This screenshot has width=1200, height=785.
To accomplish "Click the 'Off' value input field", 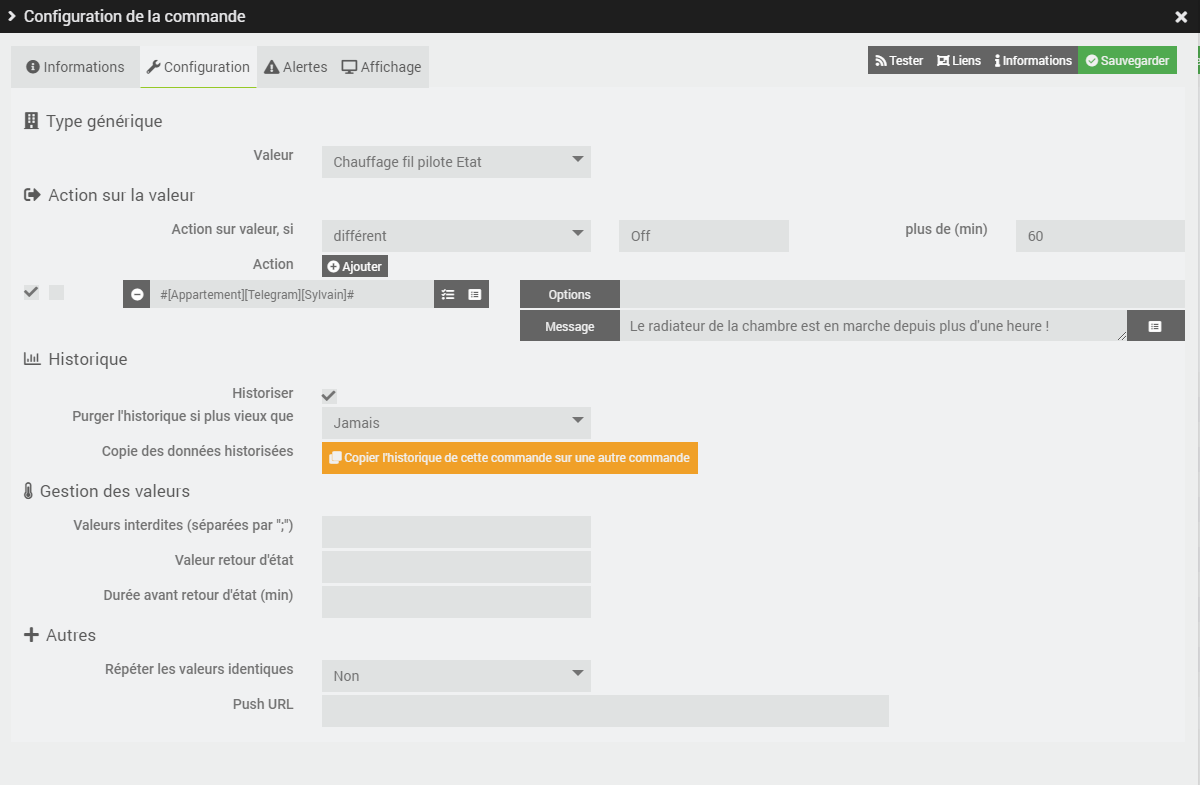I will (x=704, y=236).
